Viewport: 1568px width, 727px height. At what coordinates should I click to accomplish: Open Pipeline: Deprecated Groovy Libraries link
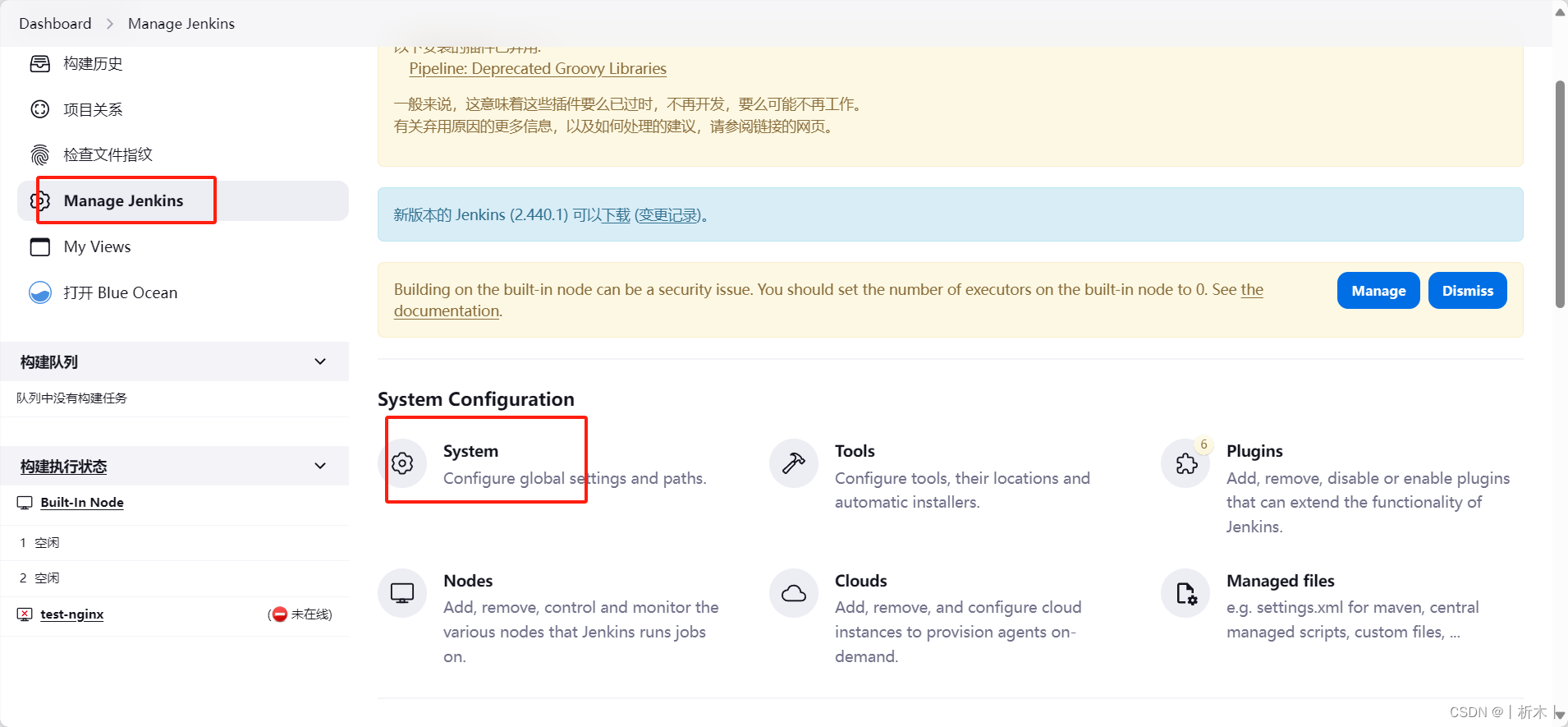pyautogui.click(x=538, y=69)
